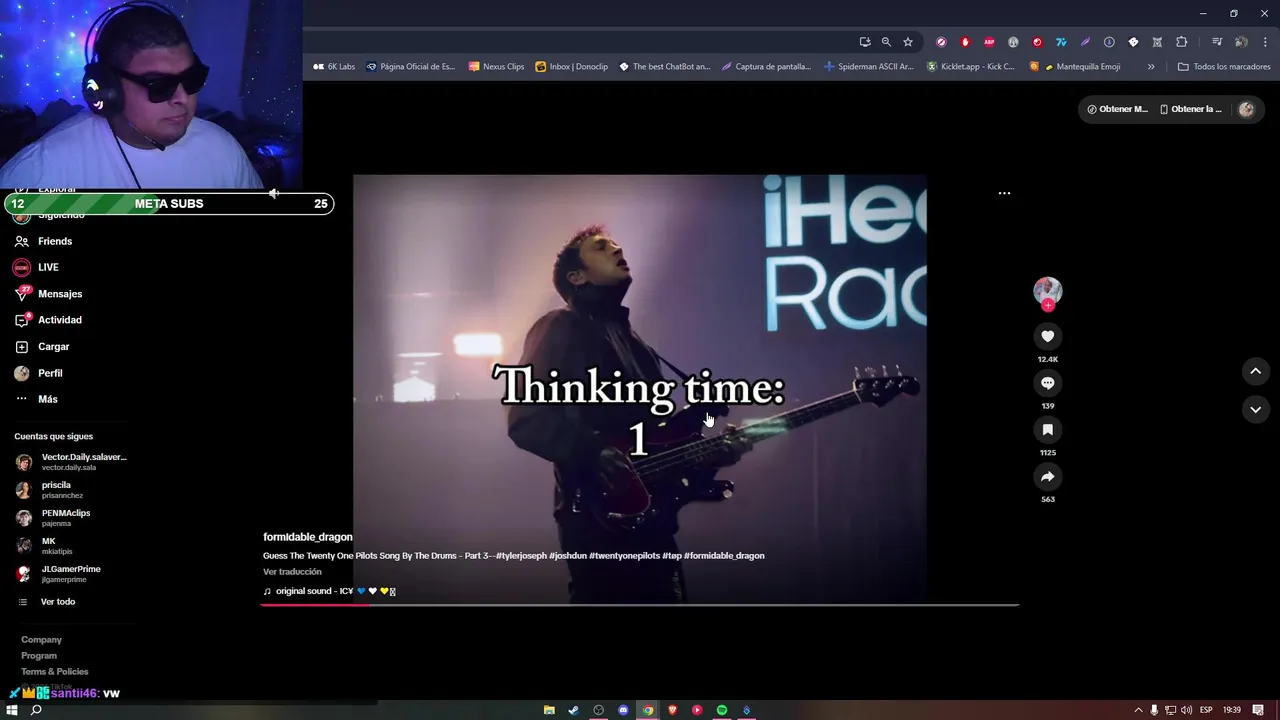Open the TikTok profile avatar at top right
The height and width of the screenshot is (720, 1280).
point(1246,109)
